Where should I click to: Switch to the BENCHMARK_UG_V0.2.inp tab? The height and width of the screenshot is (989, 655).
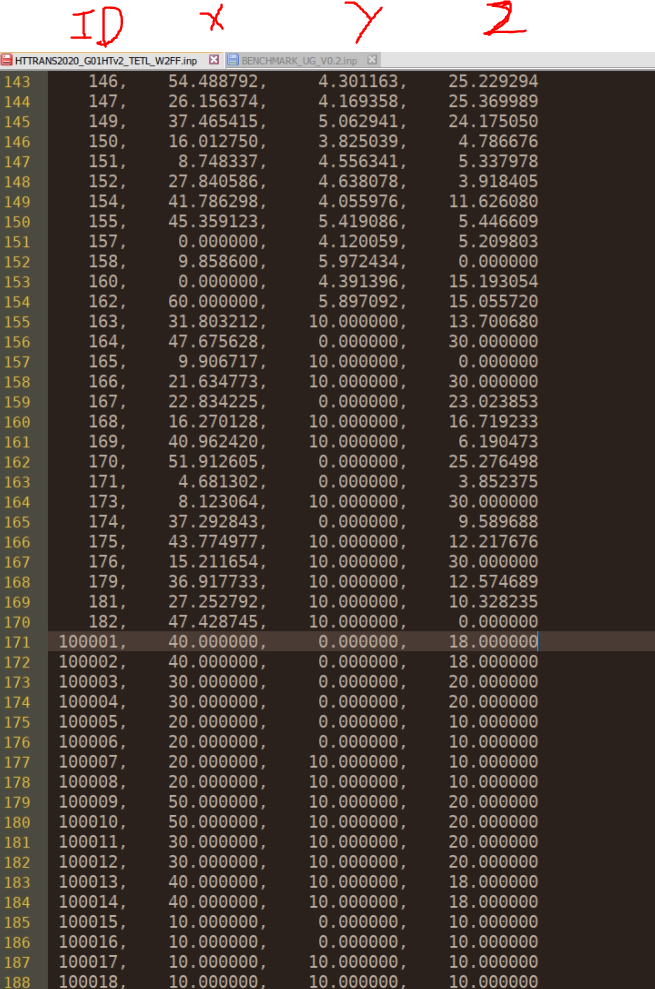(x=299, y=61)
